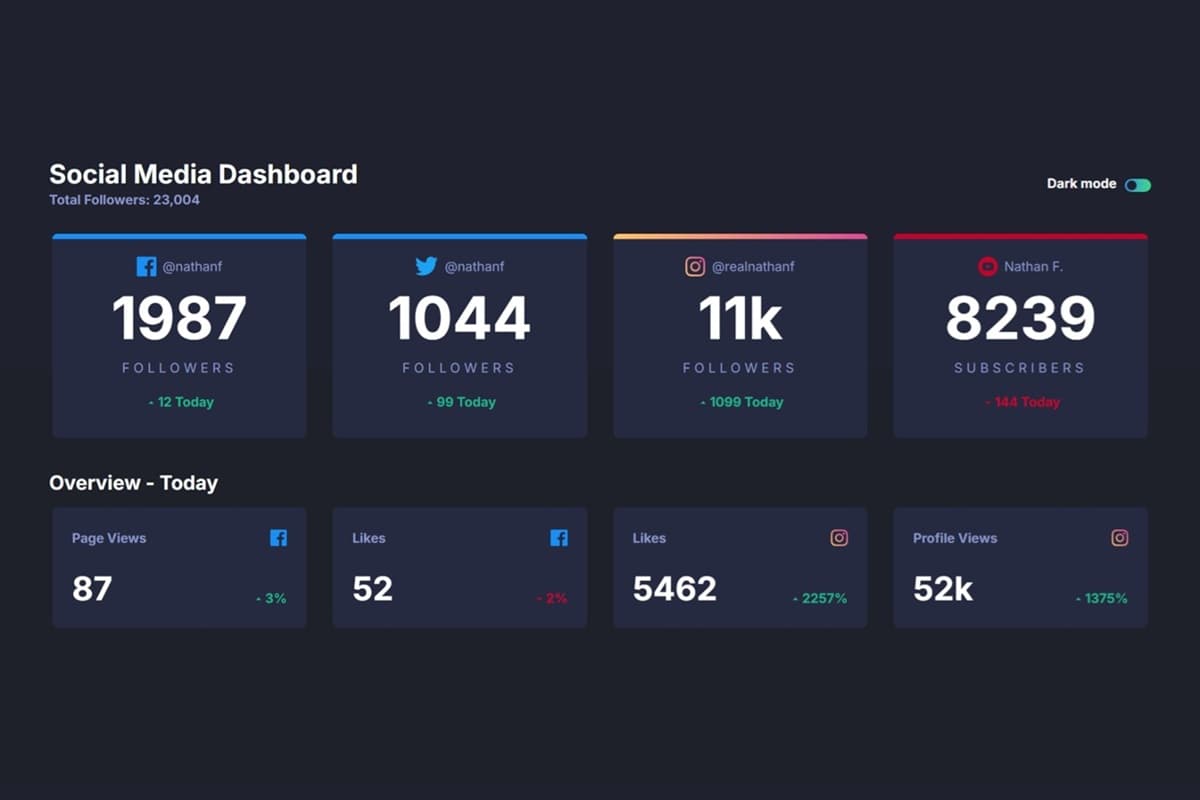Click the Page Views label
The width and height of the screenshot is (1200, 800).
click(109, 538)
